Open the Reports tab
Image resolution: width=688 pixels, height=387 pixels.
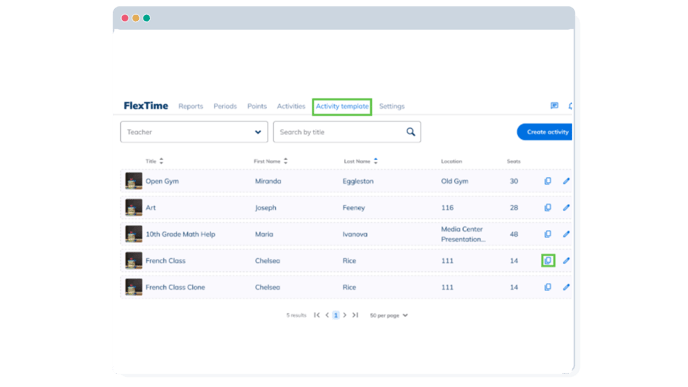point(190,106)
